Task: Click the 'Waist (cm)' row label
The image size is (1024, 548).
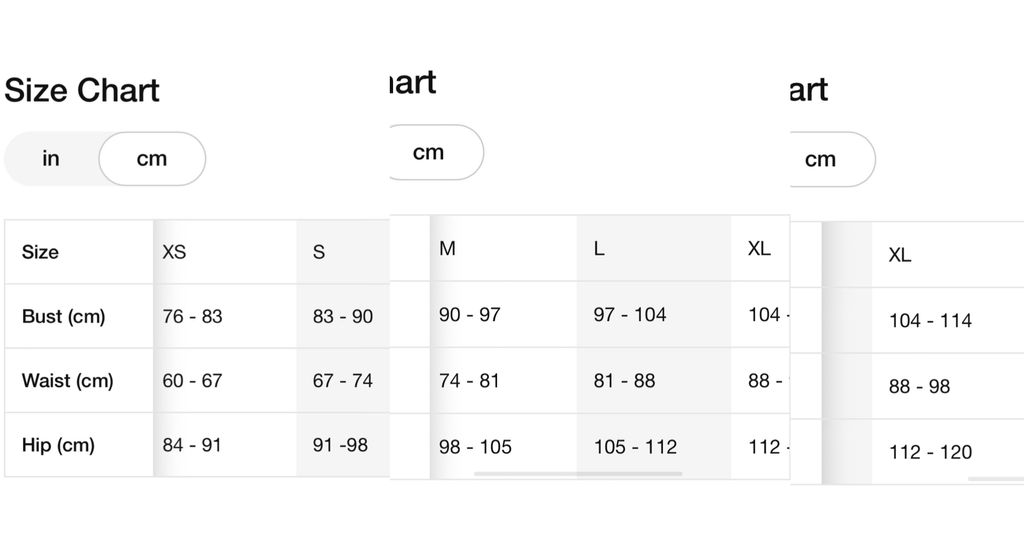Action: 67,380
